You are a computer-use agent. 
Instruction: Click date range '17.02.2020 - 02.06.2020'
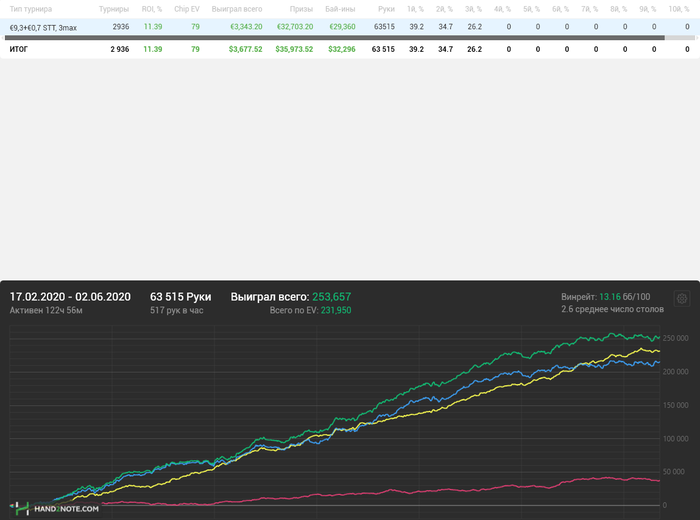[70, 297]
